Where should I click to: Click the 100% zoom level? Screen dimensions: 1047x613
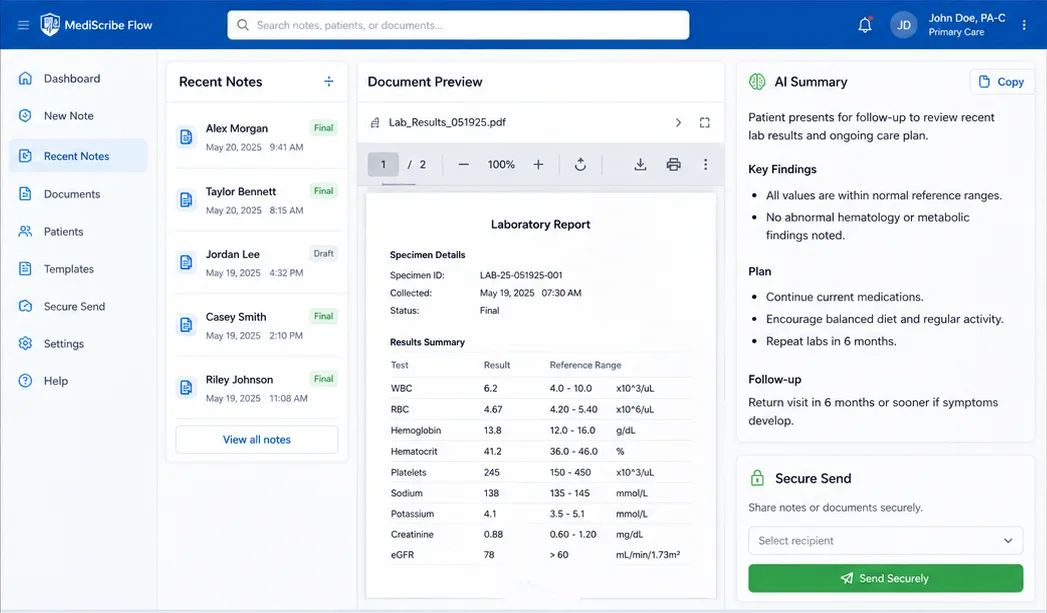pos(501,164)
